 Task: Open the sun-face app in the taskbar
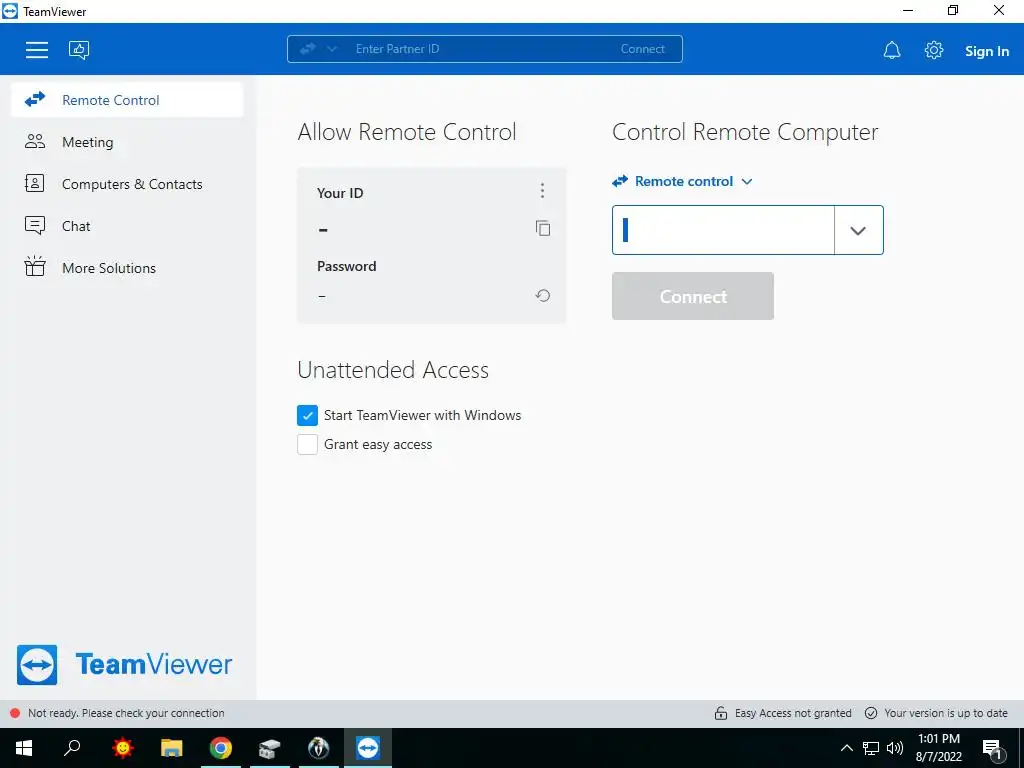(122, 748)
